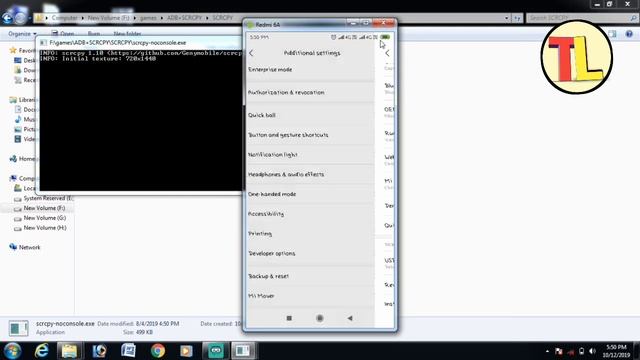Select New Volume (F:) drive

point(40,208)
